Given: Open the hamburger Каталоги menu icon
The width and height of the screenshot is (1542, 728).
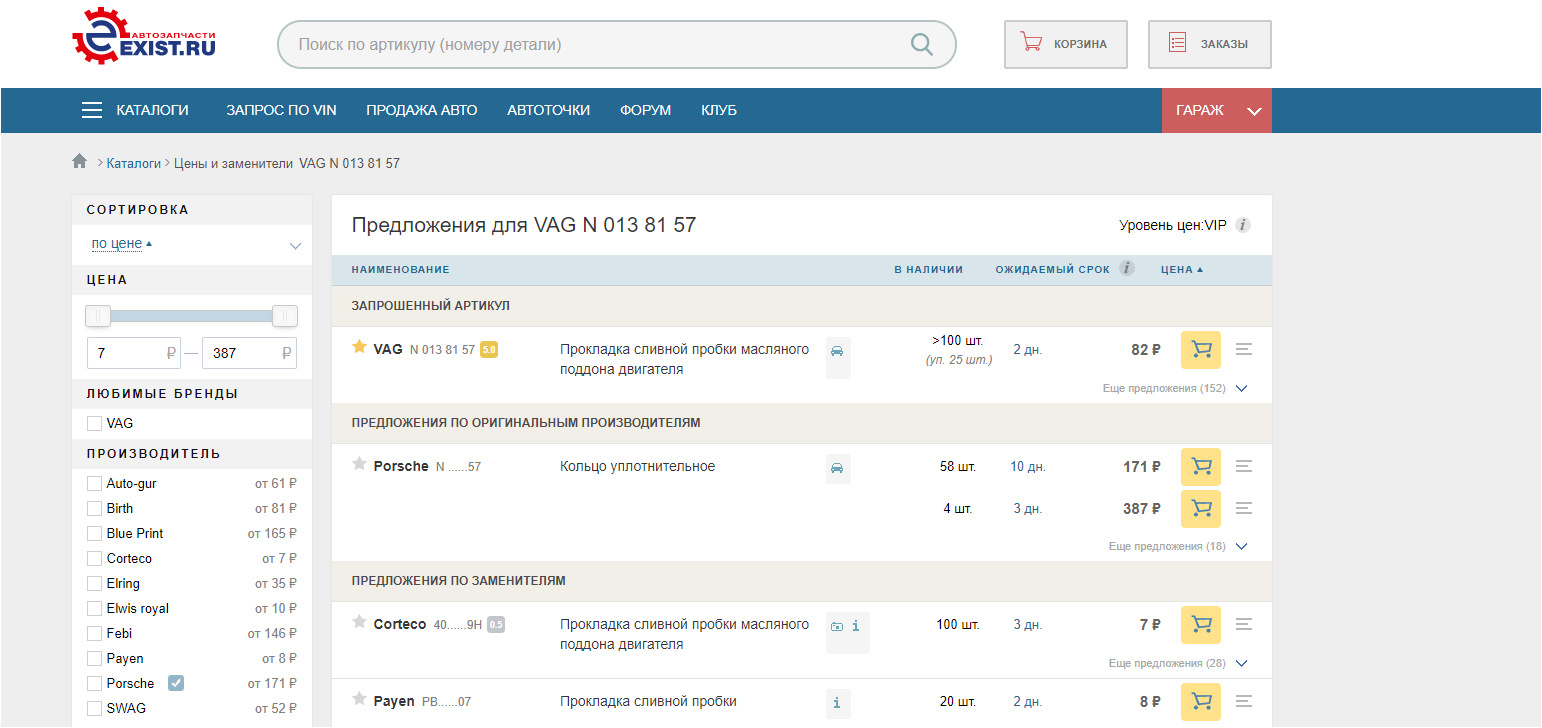Looking at the screenshot, I should [92, 110].
